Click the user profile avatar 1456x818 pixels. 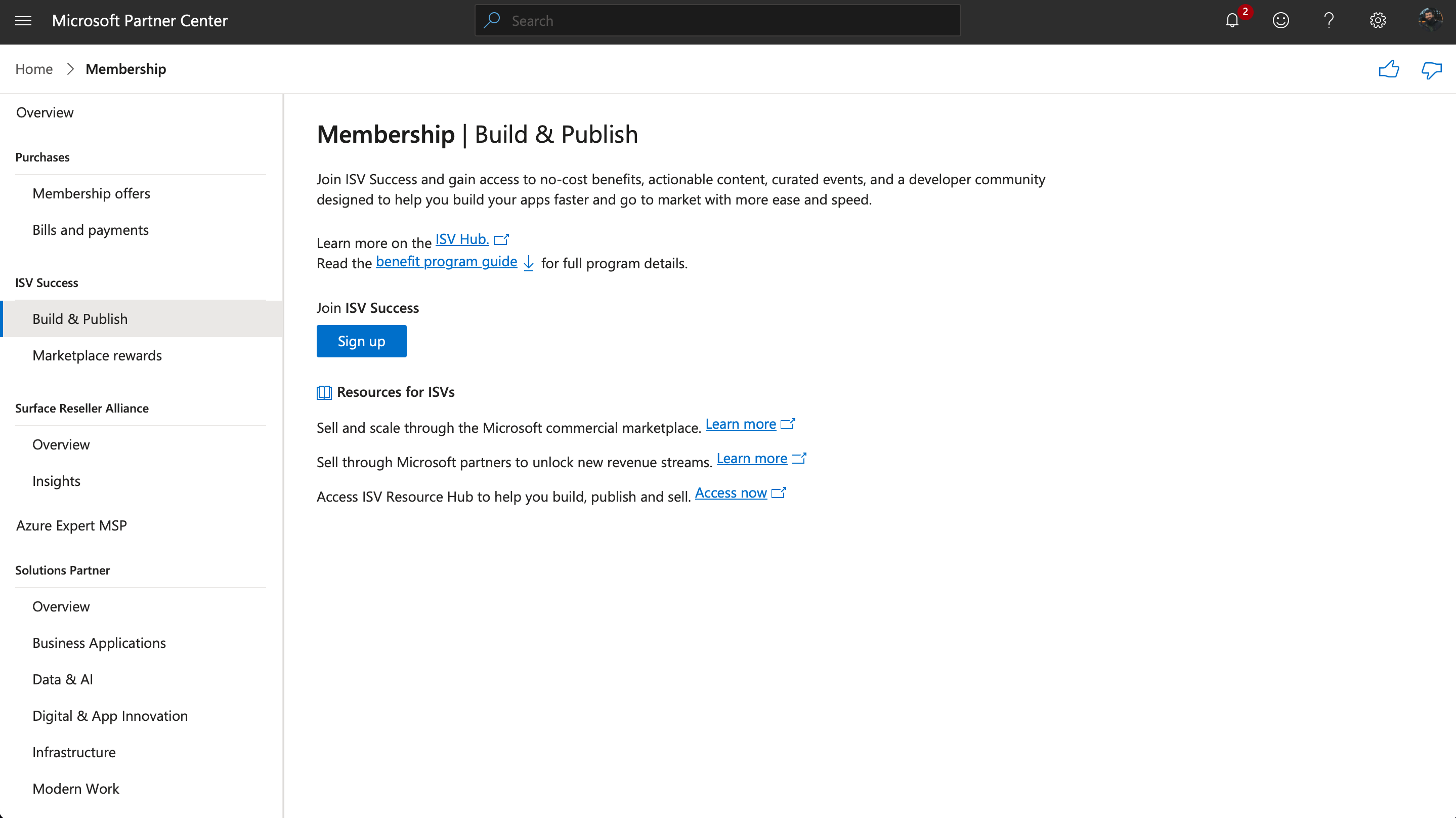tap(1429, 20)
